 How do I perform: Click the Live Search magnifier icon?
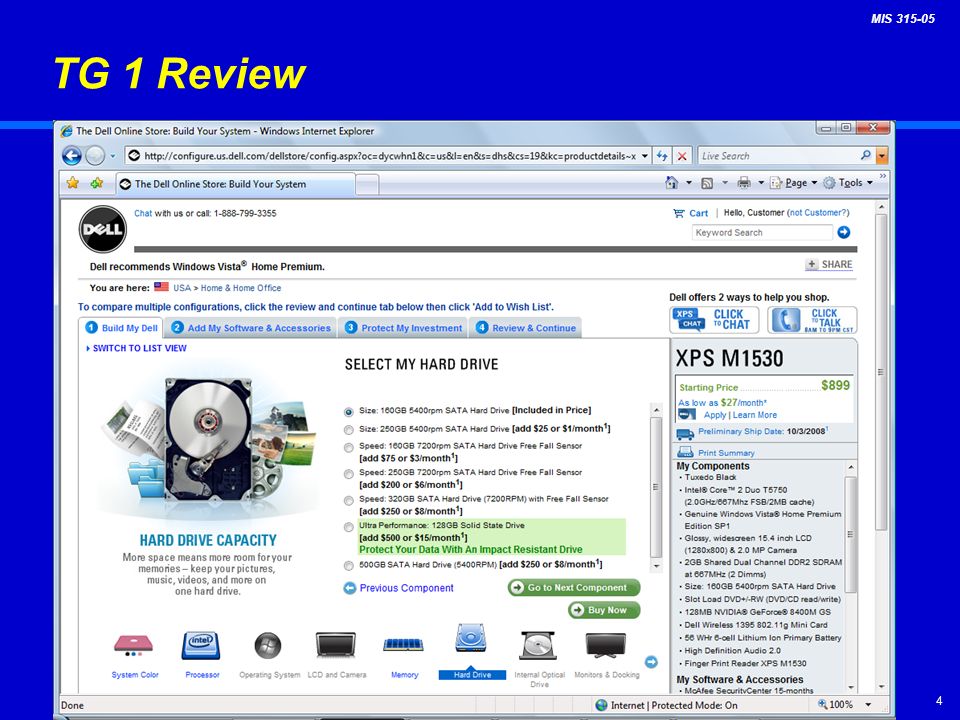tap(865, 156)
